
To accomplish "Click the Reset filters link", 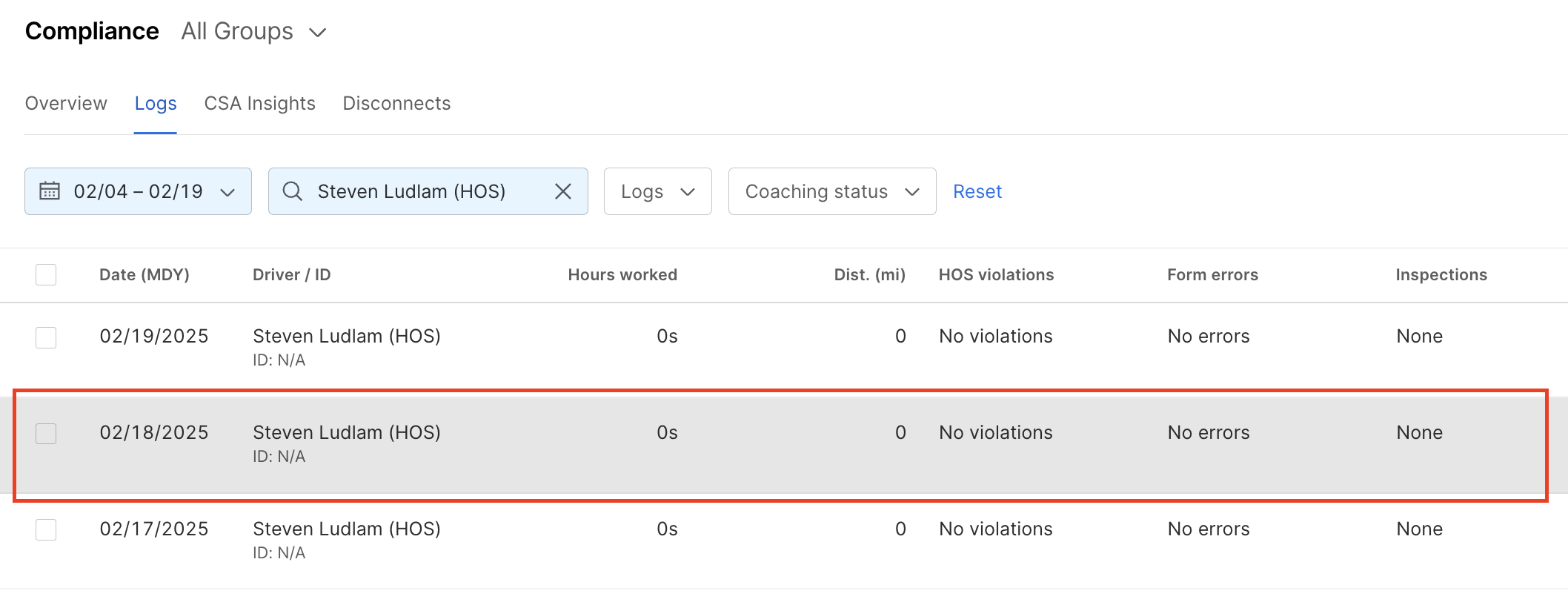I will [977, 191].
